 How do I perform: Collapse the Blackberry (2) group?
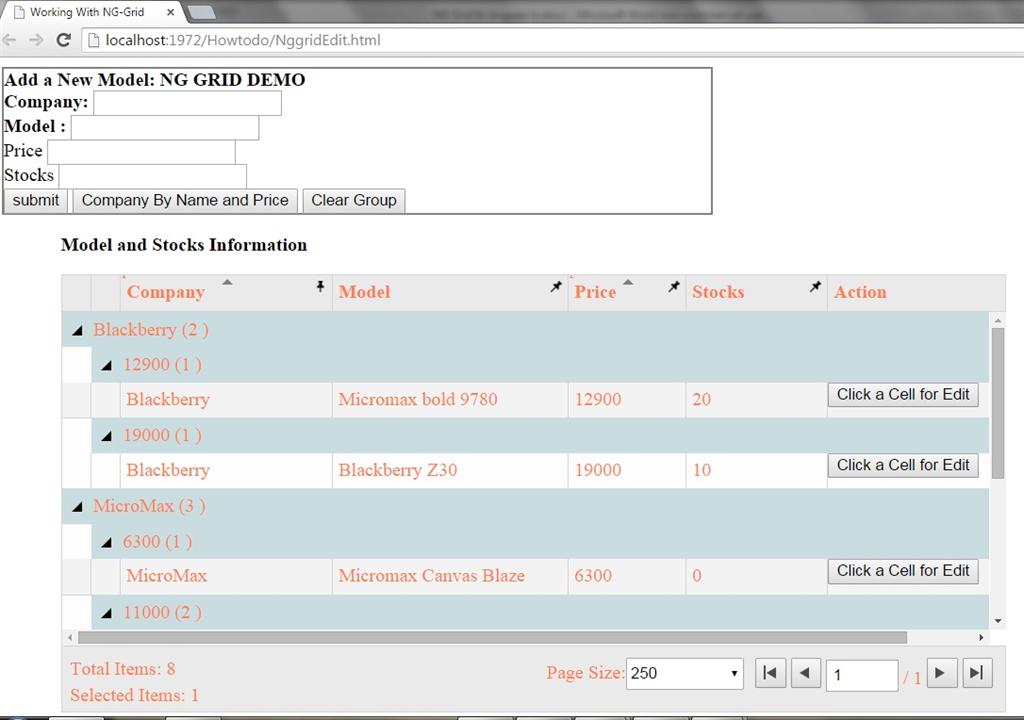coord(77,331)
